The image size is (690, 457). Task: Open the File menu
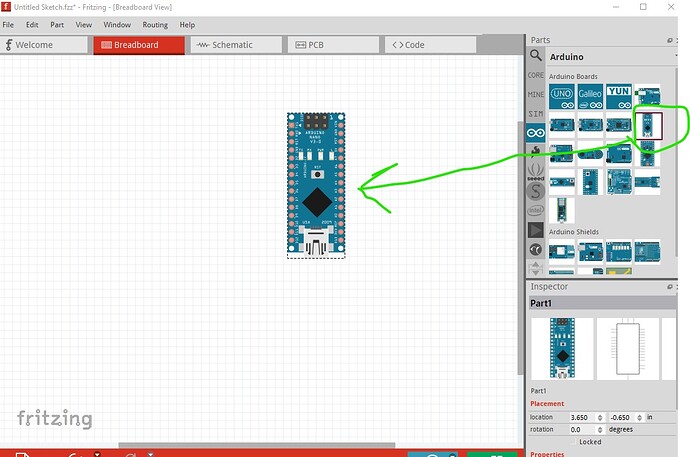pyautogui.click(x=8, y=25)
